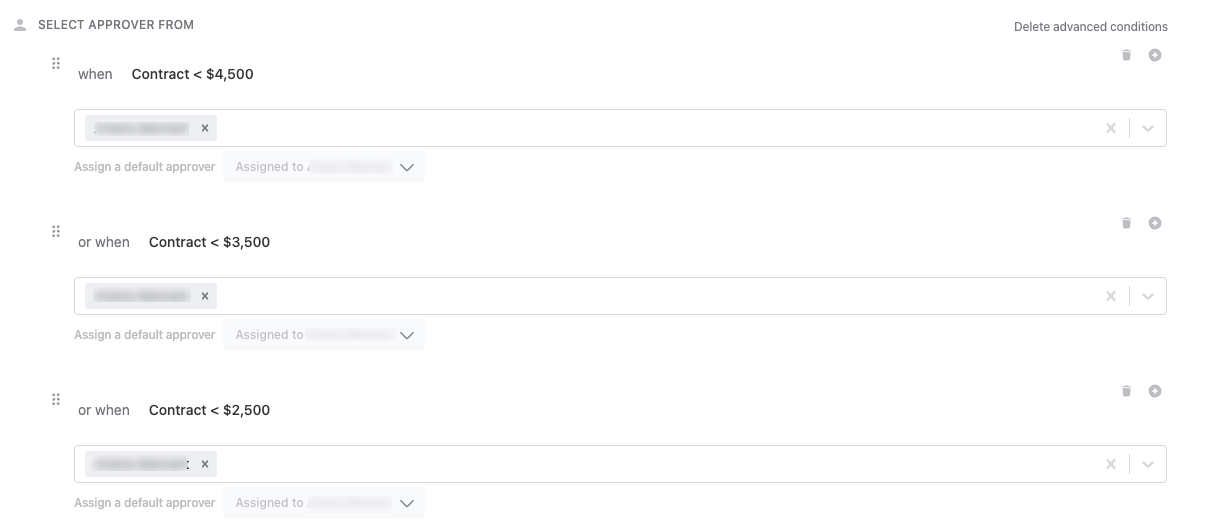This screenshot has height=524, width=1206.
Task: Open default approver dropdown under $4,500 condition
Action: coord(324,167)
